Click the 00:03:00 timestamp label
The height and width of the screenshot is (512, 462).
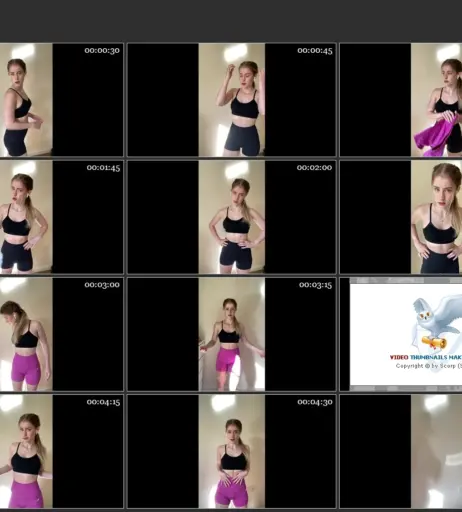click(102, 285)
